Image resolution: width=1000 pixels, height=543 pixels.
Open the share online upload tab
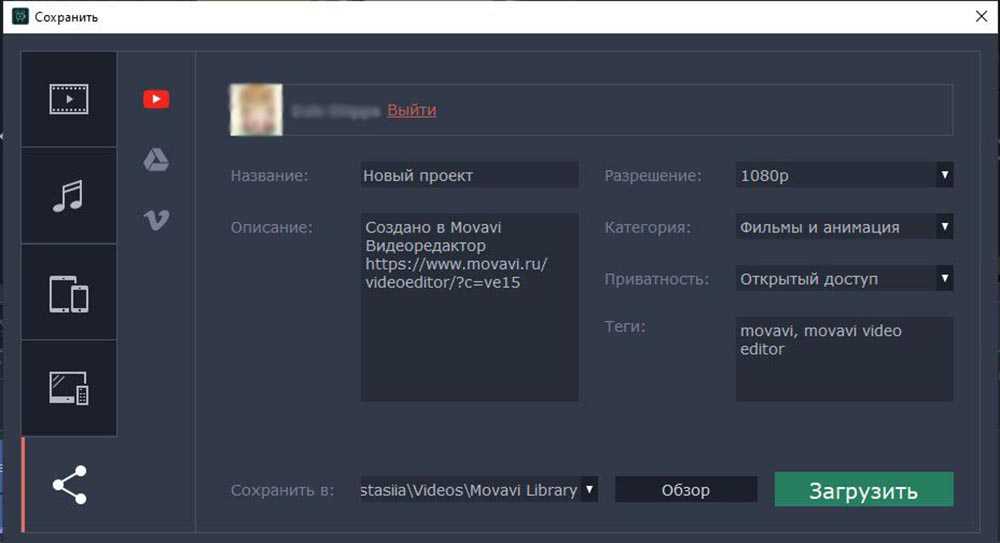pyautogui.click(x=69, y=485)
